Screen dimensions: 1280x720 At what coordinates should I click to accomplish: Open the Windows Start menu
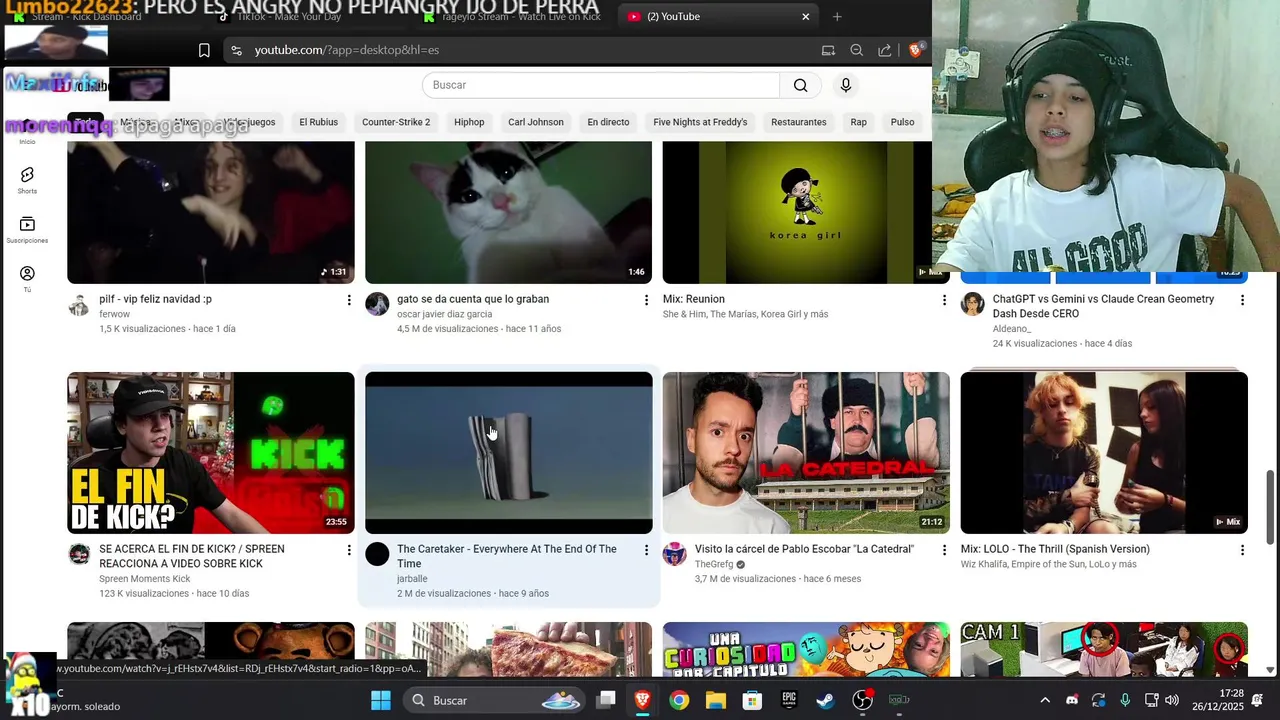click(381, 700)
